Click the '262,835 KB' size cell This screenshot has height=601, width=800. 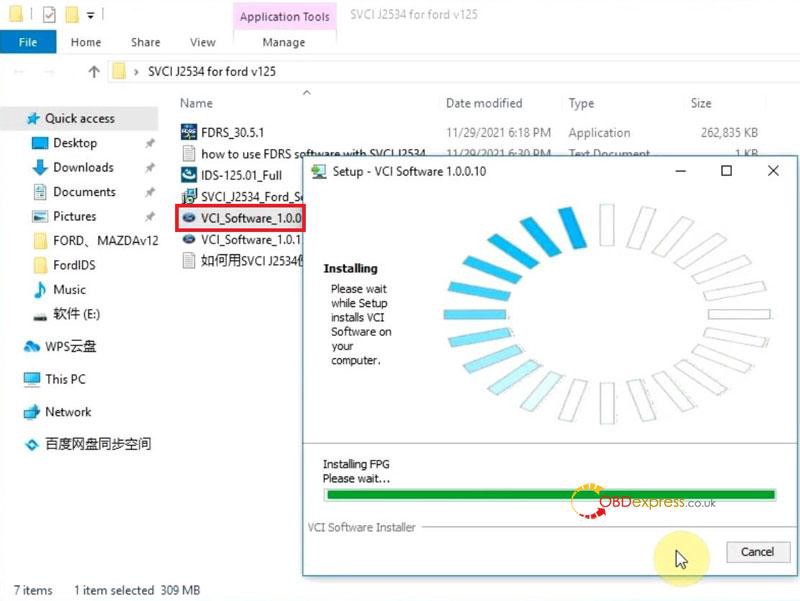point(729,133)
